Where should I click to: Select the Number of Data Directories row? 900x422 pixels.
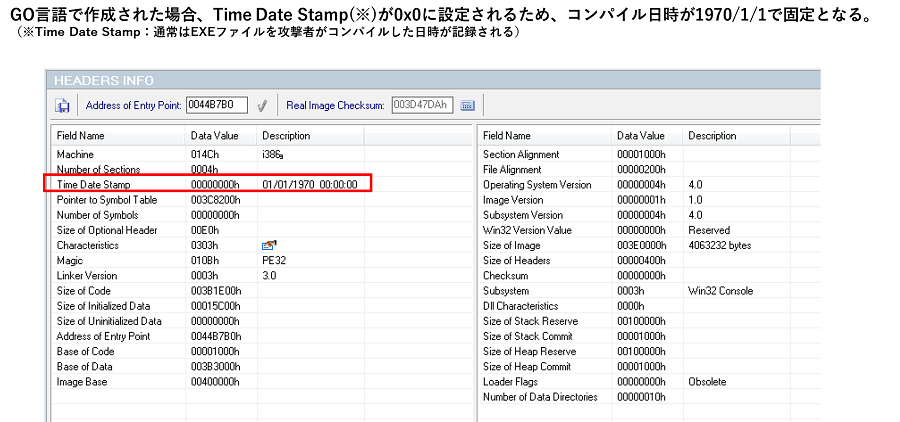540,397
